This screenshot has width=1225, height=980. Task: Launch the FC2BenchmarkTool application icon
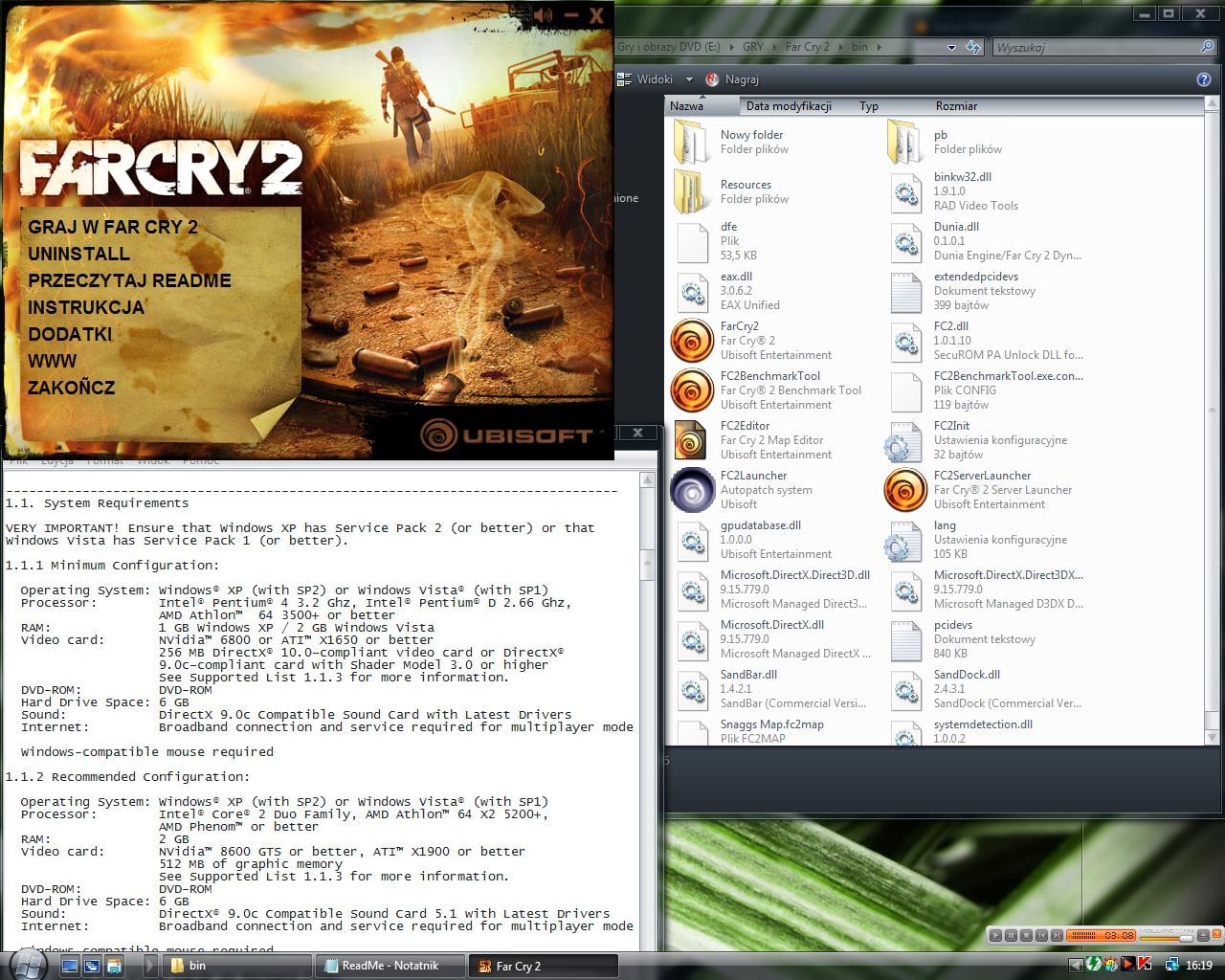692,390
